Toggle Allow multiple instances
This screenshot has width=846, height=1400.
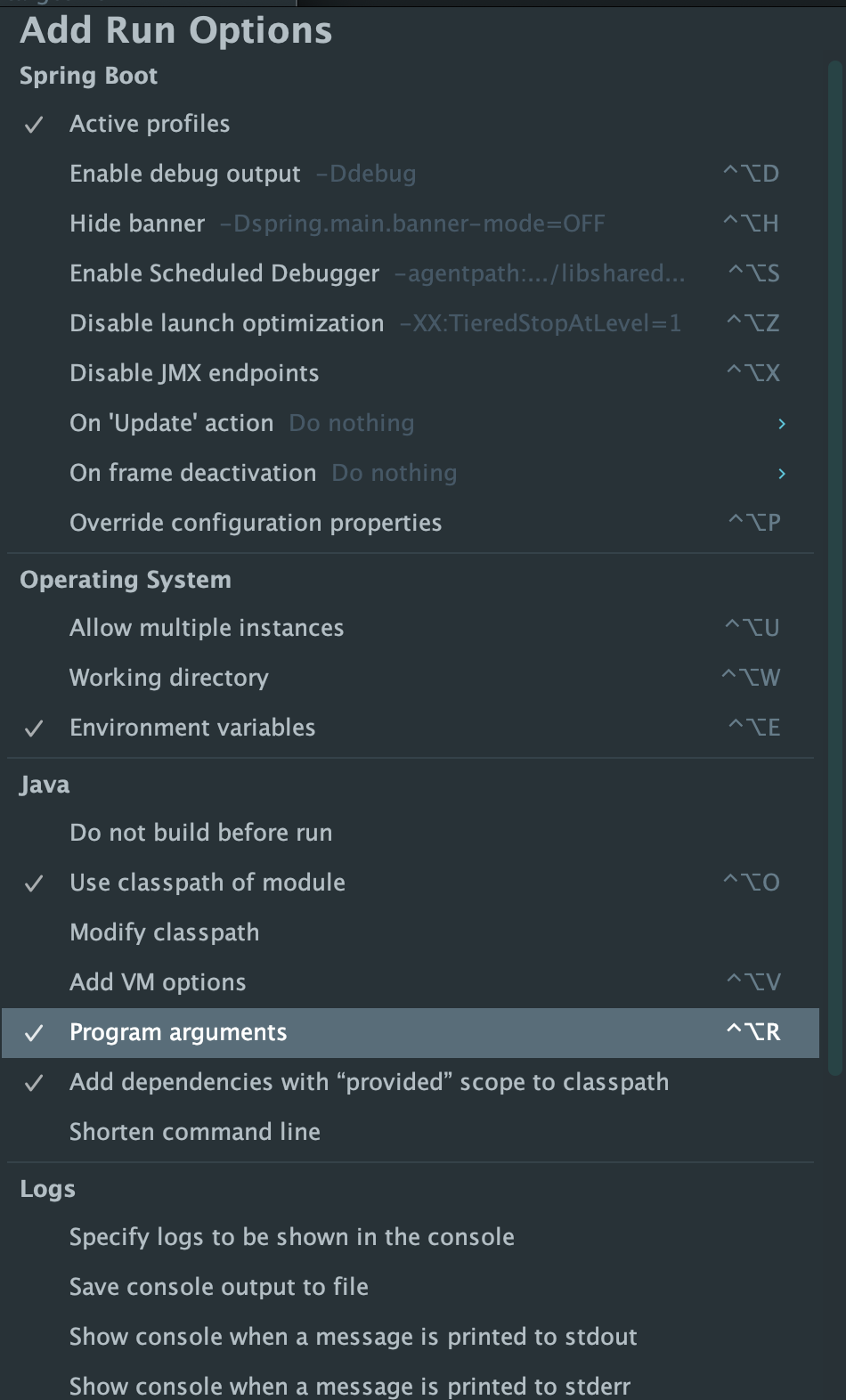click(411, 628)
